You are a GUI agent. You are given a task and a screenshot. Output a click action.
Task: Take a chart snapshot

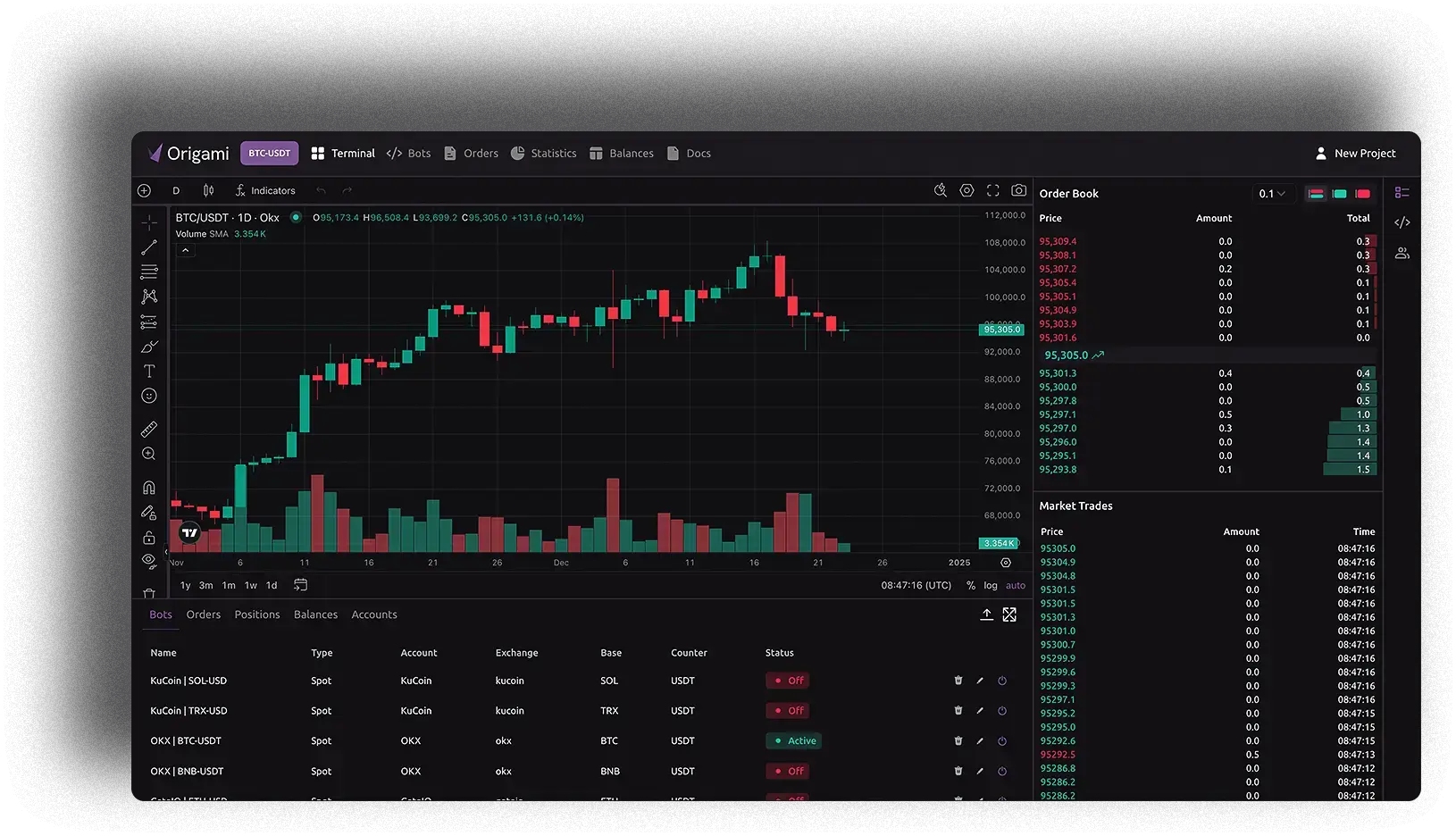1018,190
